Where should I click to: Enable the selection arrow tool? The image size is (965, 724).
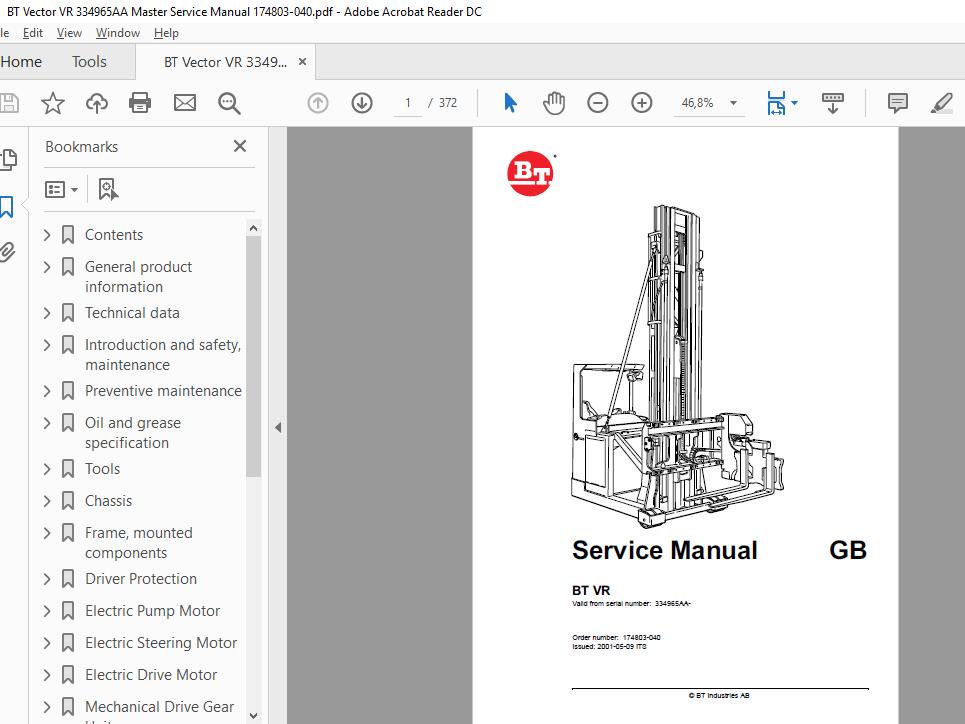point(509,102)
